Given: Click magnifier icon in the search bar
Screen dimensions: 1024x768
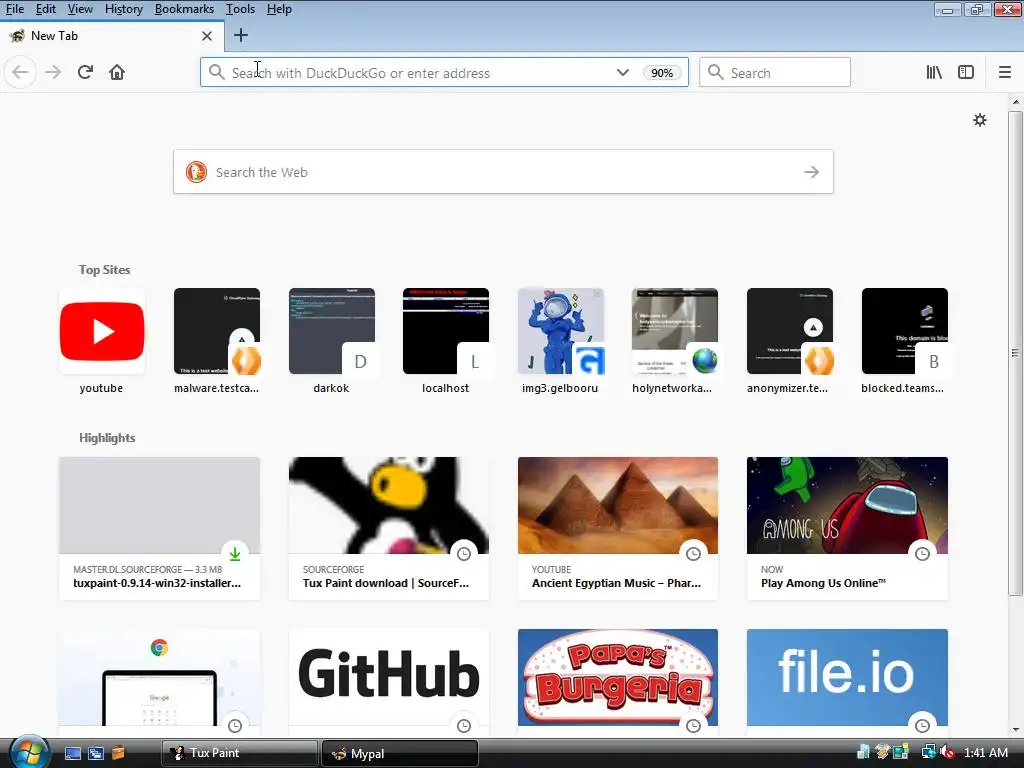Looking at the screenshot, I should [716, 72].
